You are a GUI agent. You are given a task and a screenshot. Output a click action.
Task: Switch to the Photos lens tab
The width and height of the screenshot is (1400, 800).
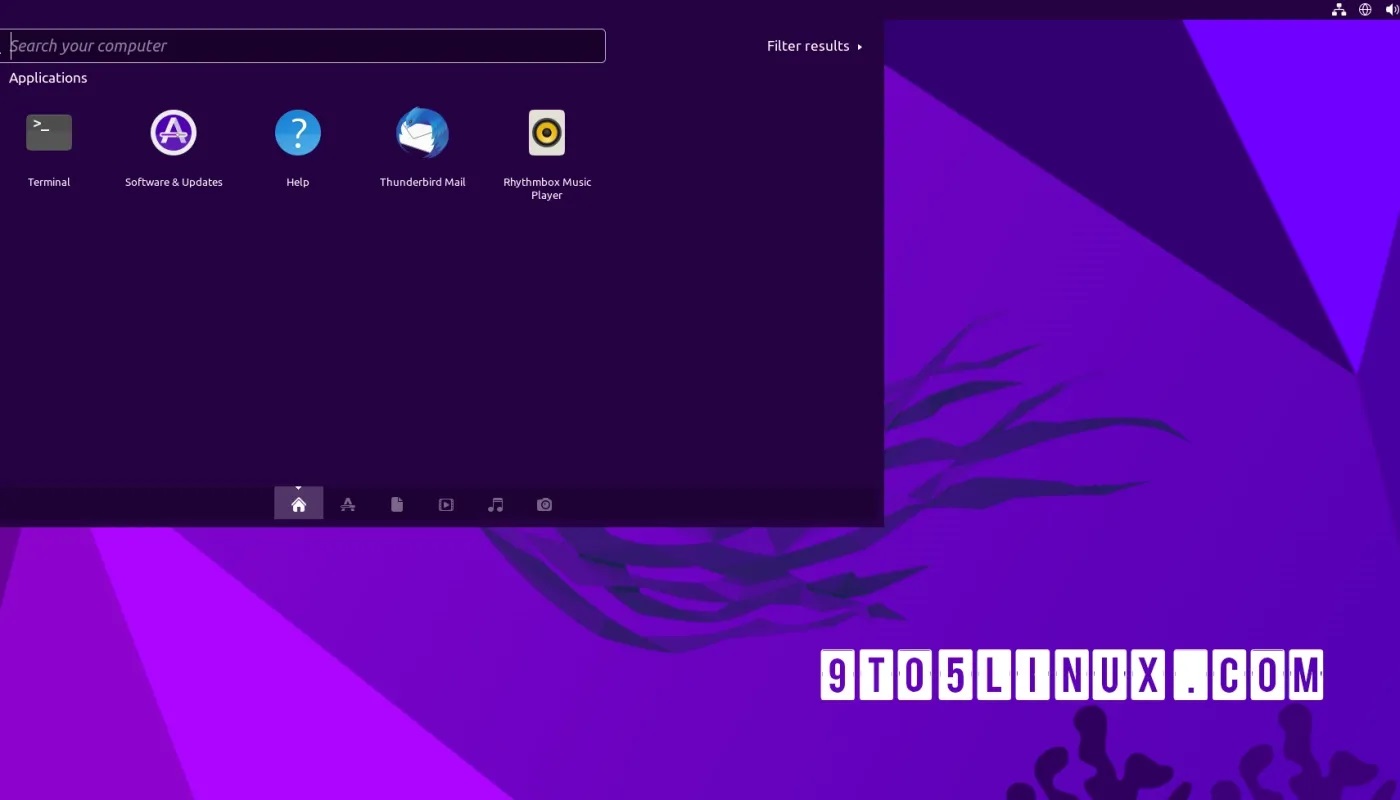point(544,505)
